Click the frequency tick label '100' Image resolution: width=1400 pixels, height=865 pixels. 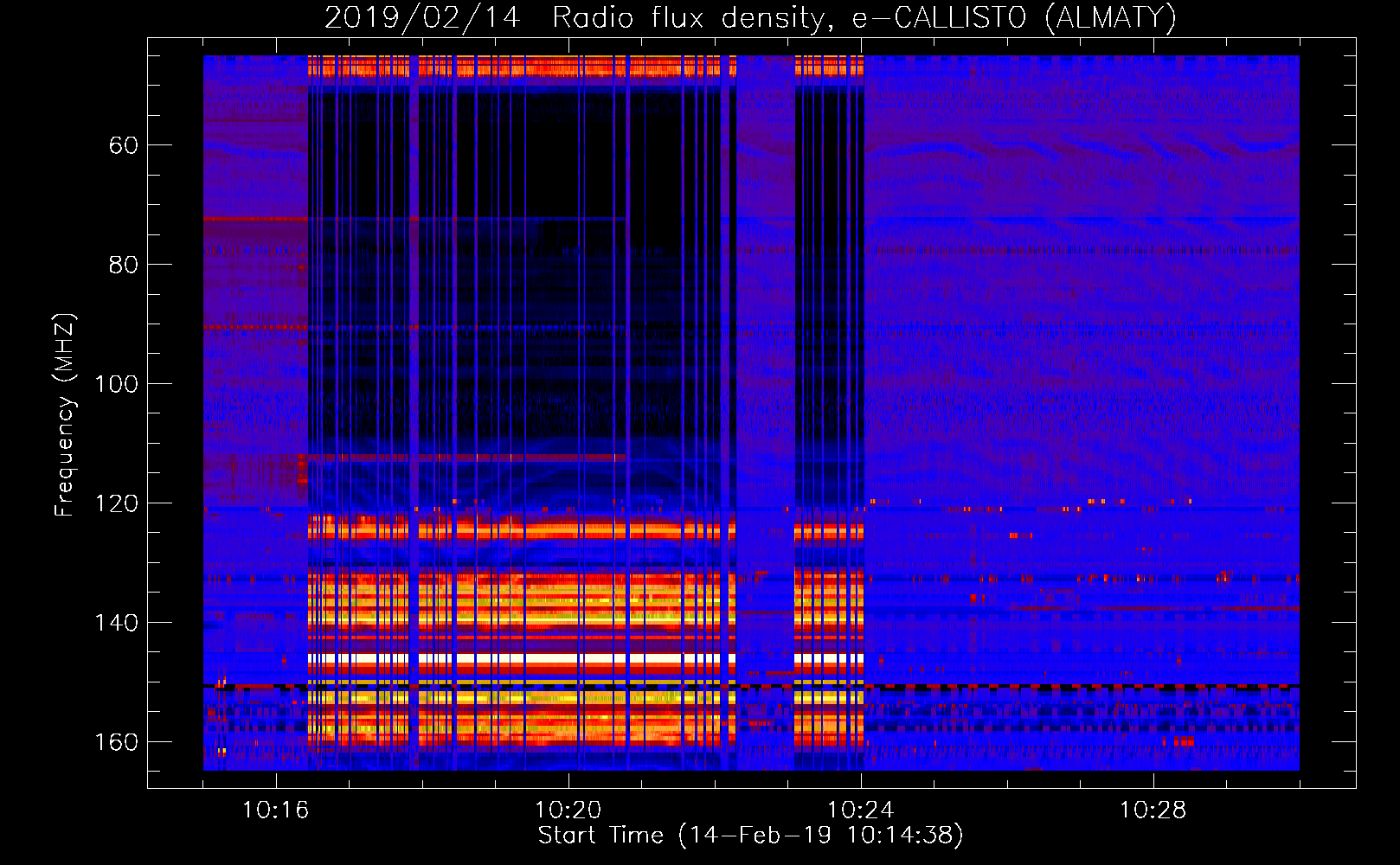(116, 384)
